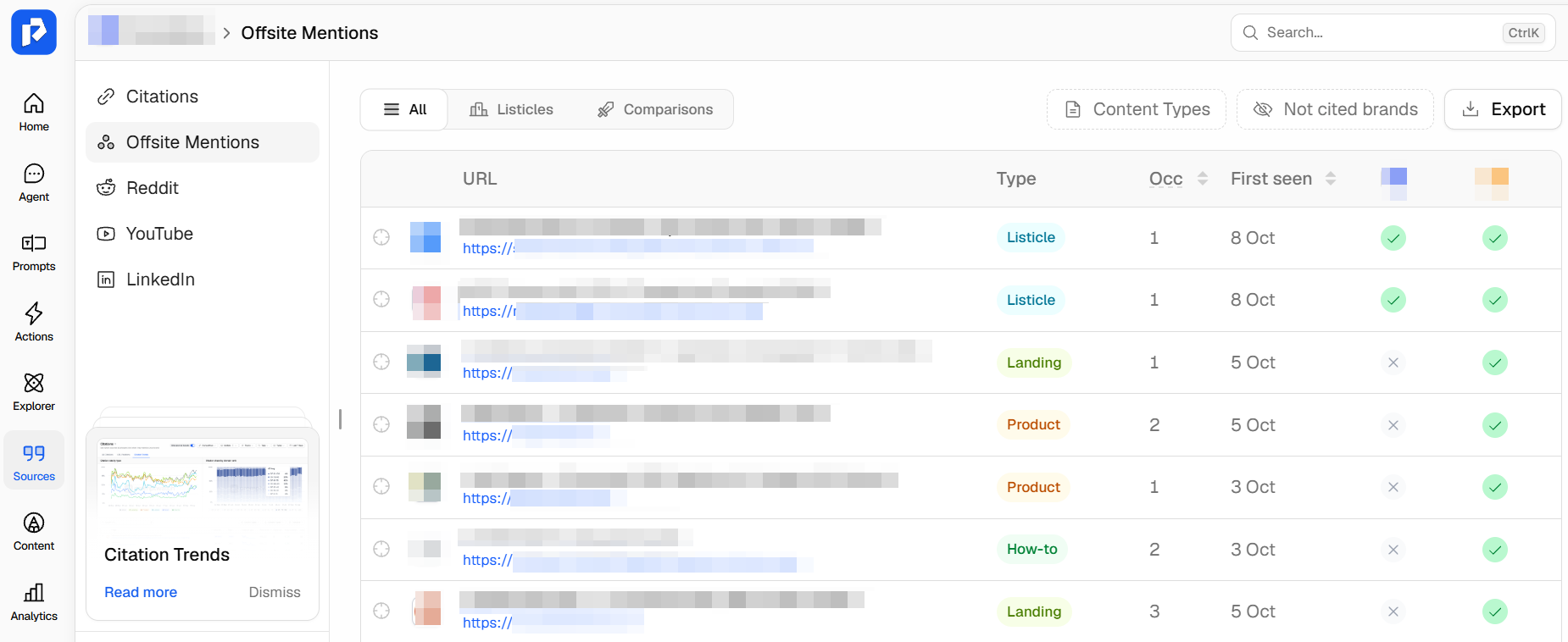Viewport: 1568px width, 642px height.
Task: Open the LinkedIn sources page
Action: tap(203, 279)
